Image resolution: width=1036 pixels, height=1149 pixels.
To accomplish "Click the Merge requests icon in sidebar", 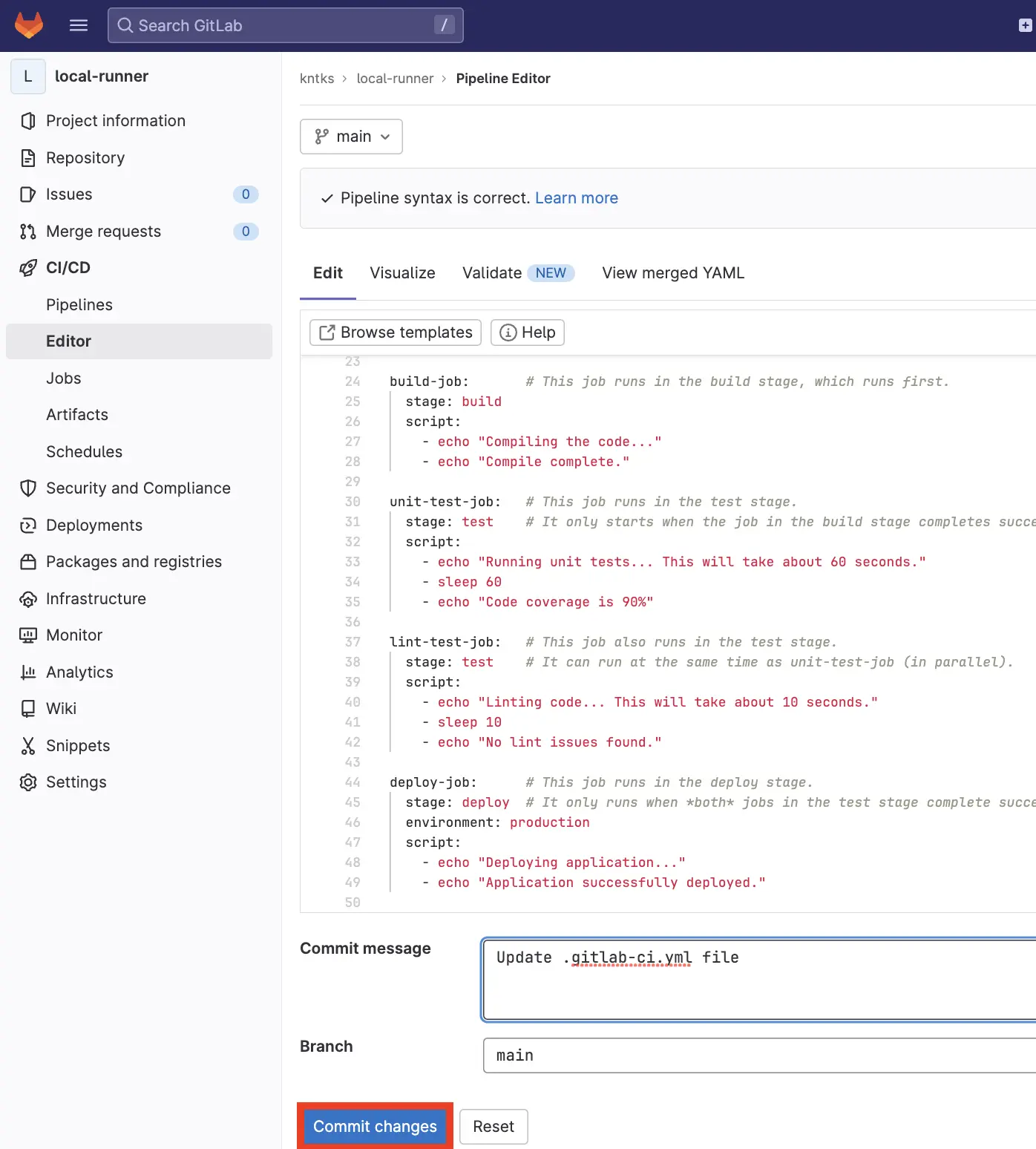I will click(x=27, y=231).
